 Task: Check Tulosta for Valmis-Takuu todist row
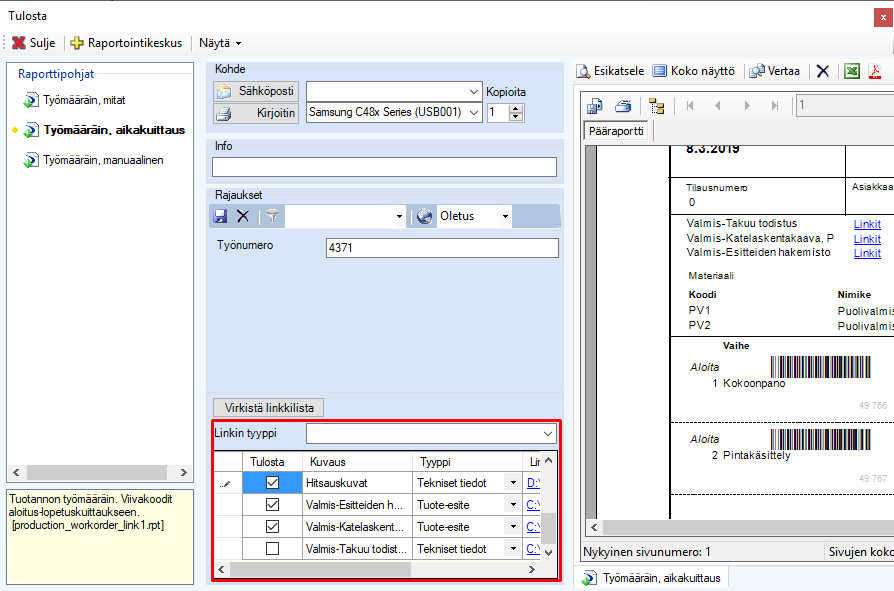273,549
